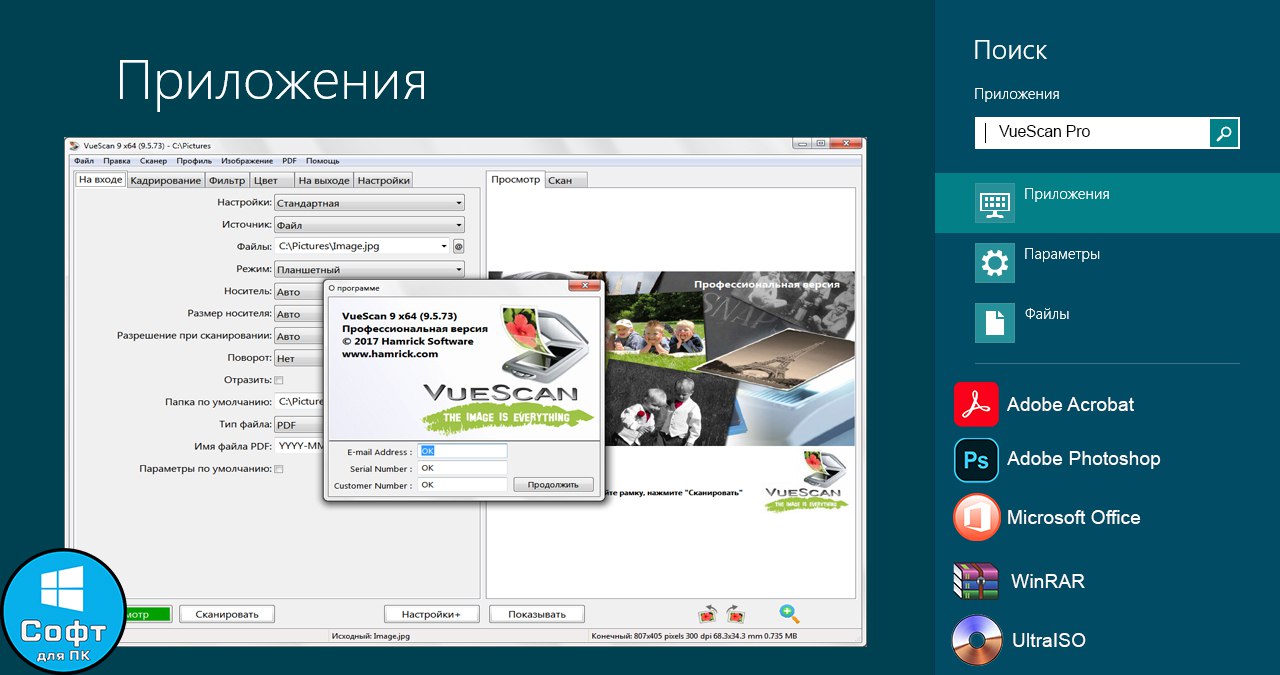The image size is (1280, 675).
Task: Switch to the Кадрирование tab
Action: (165, 180)
